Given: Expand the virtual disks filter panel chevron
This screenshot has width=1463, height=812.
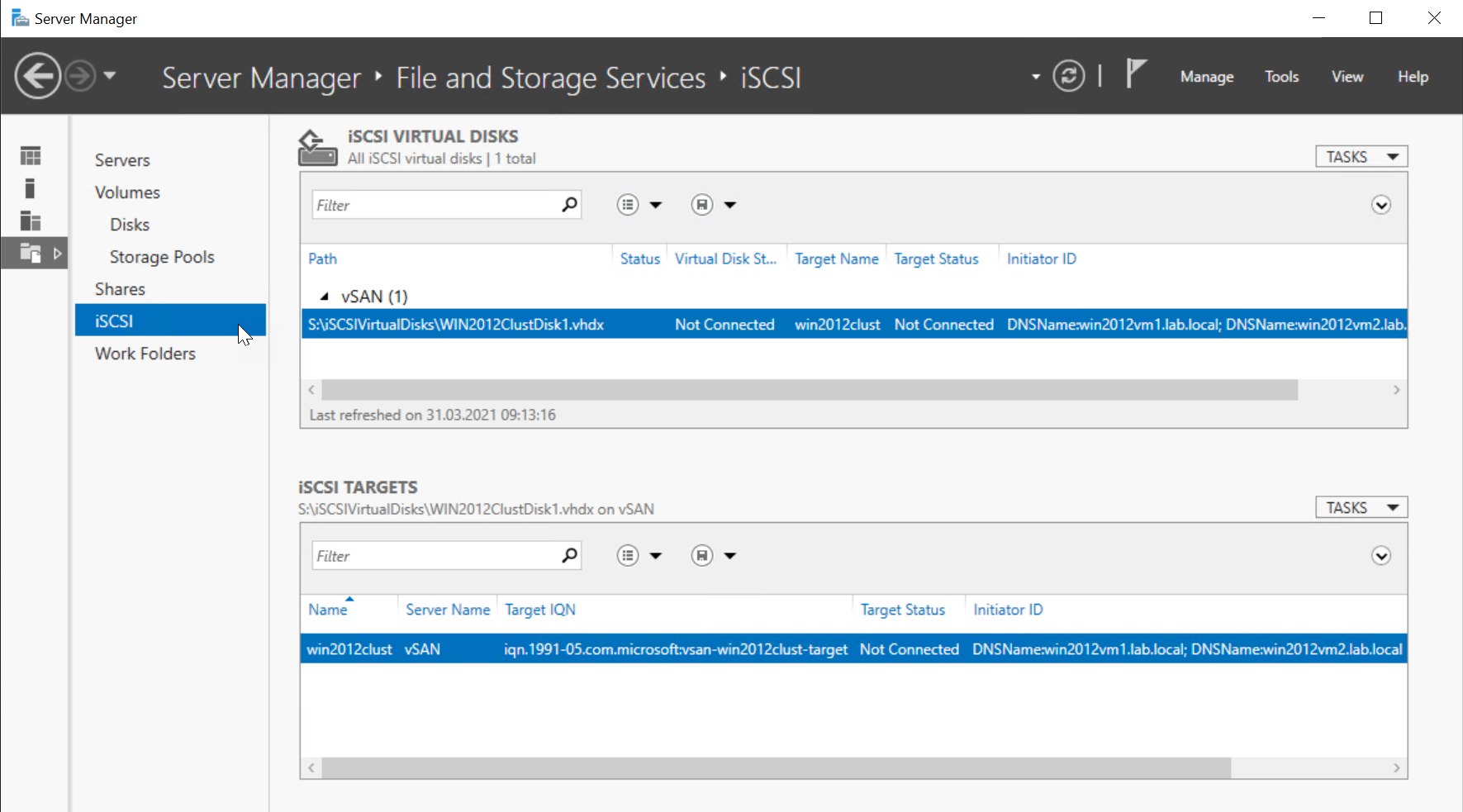Looking at the screenshot, I should click(x=1381, y=205).
